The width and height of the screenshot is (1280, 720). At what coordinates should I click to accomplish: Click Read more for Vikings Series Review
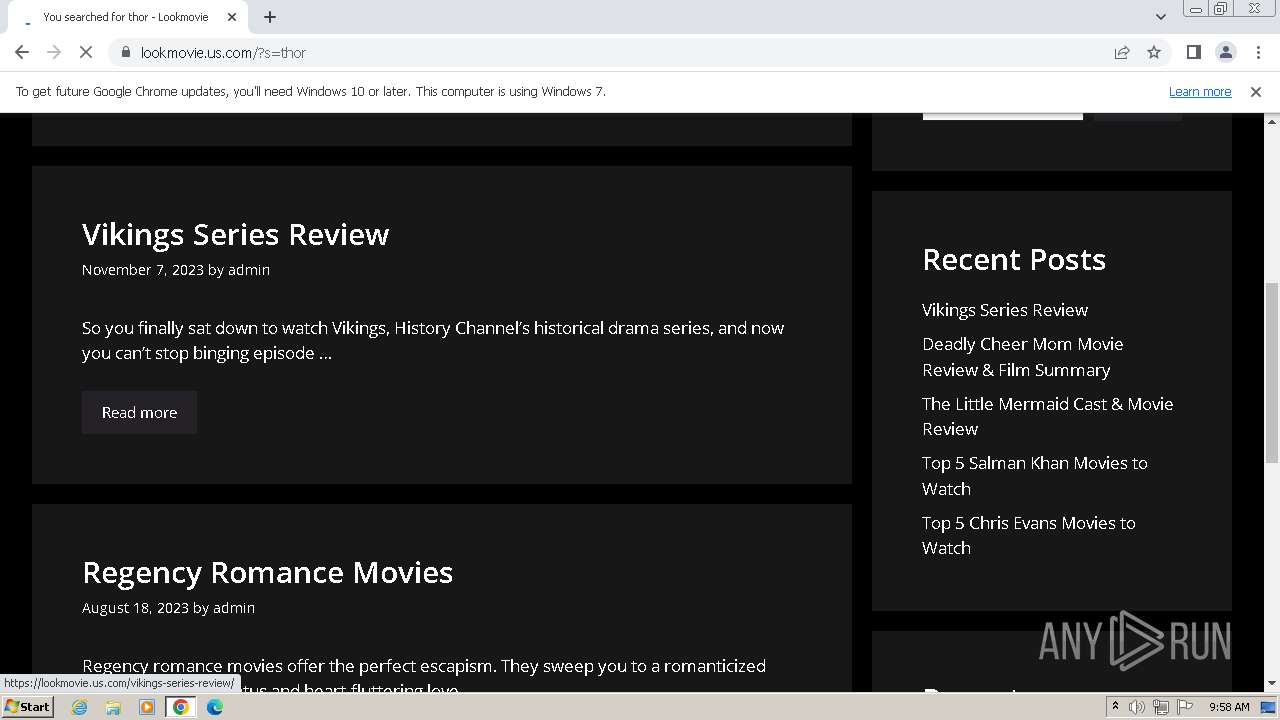139,412
